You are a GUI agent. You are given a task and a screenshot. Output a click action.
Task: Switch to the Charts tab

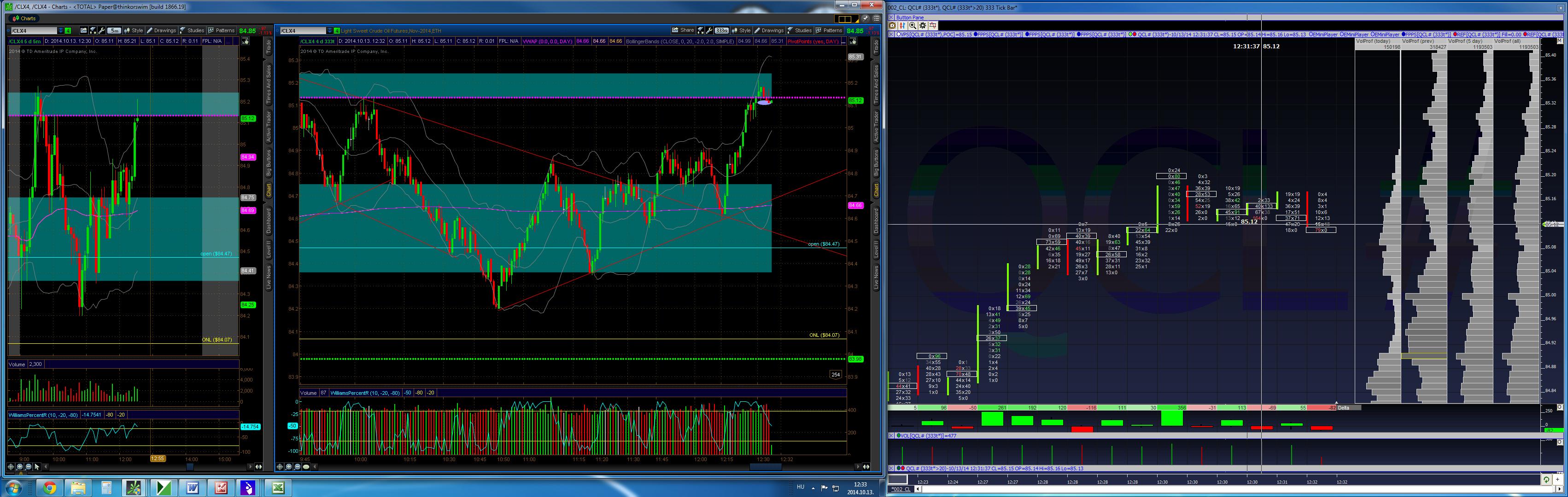24,18
